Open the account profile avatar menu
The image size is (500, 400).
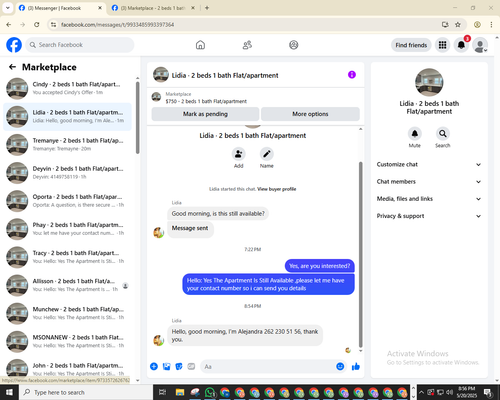480,45
